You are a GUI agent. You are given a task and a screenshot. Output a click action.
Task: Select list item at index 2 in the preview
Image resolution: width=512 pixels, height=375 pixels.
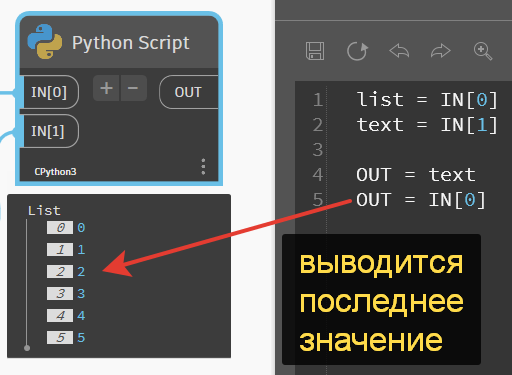pyautogui.click(x=66, y=272)
